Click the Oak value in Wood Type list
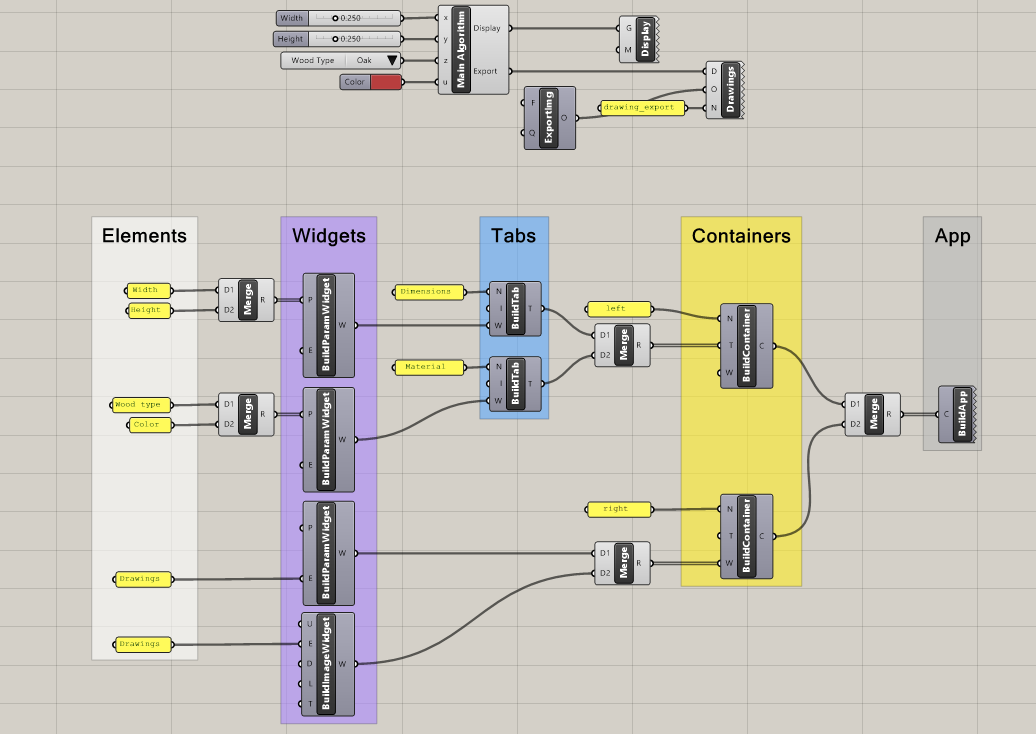This screenshot has width=1036, height=734. 363,61
